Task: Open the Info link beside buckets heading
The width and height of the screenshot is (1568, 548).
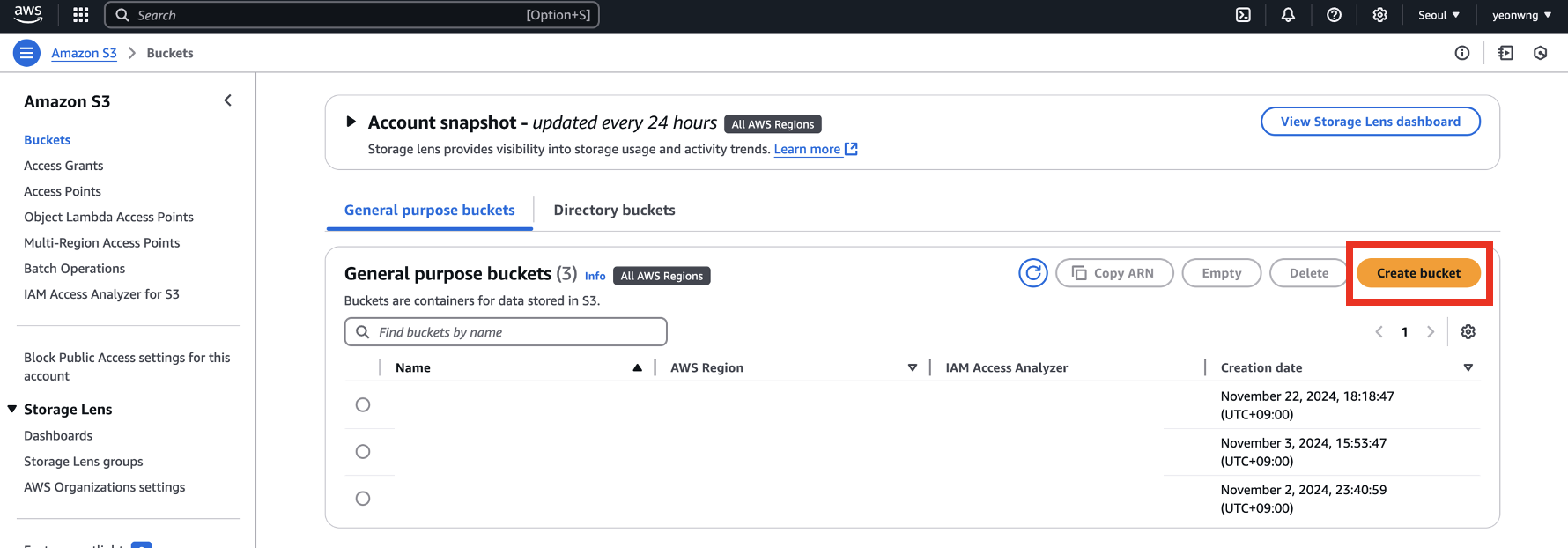Action: point(595,276)
